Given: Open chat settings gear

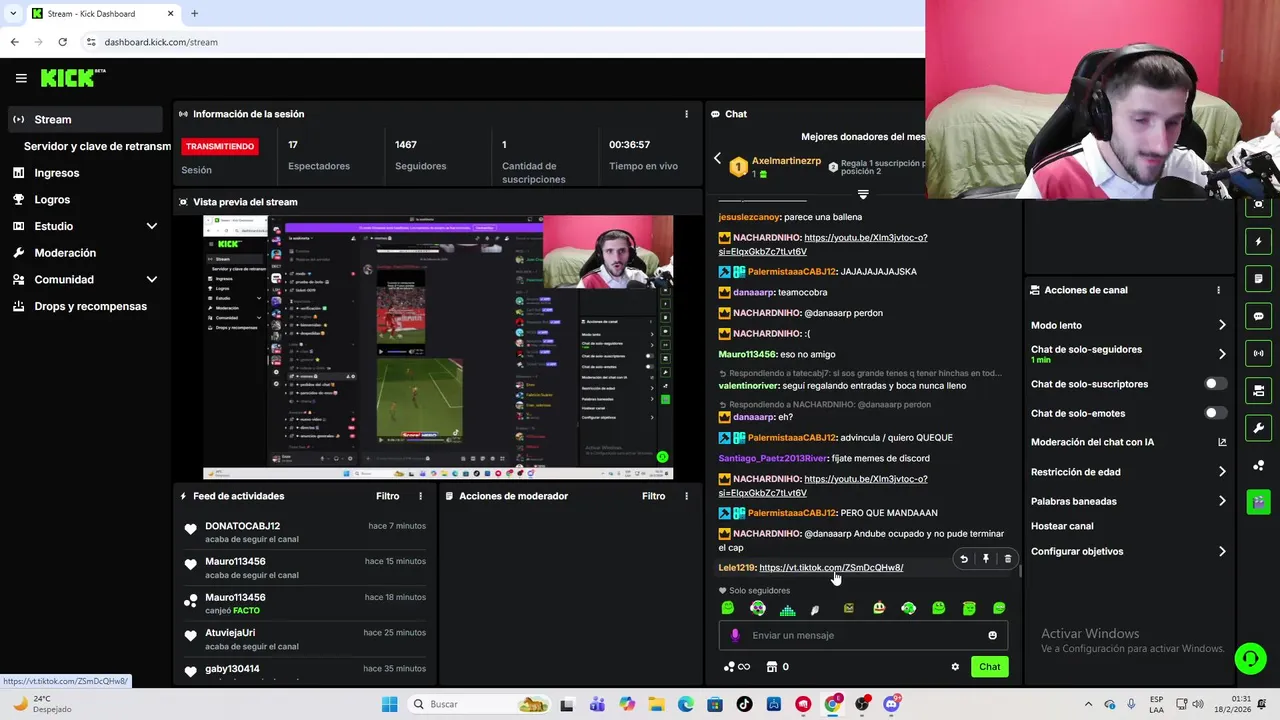Looking at the screenshot, I should (955, 667).
